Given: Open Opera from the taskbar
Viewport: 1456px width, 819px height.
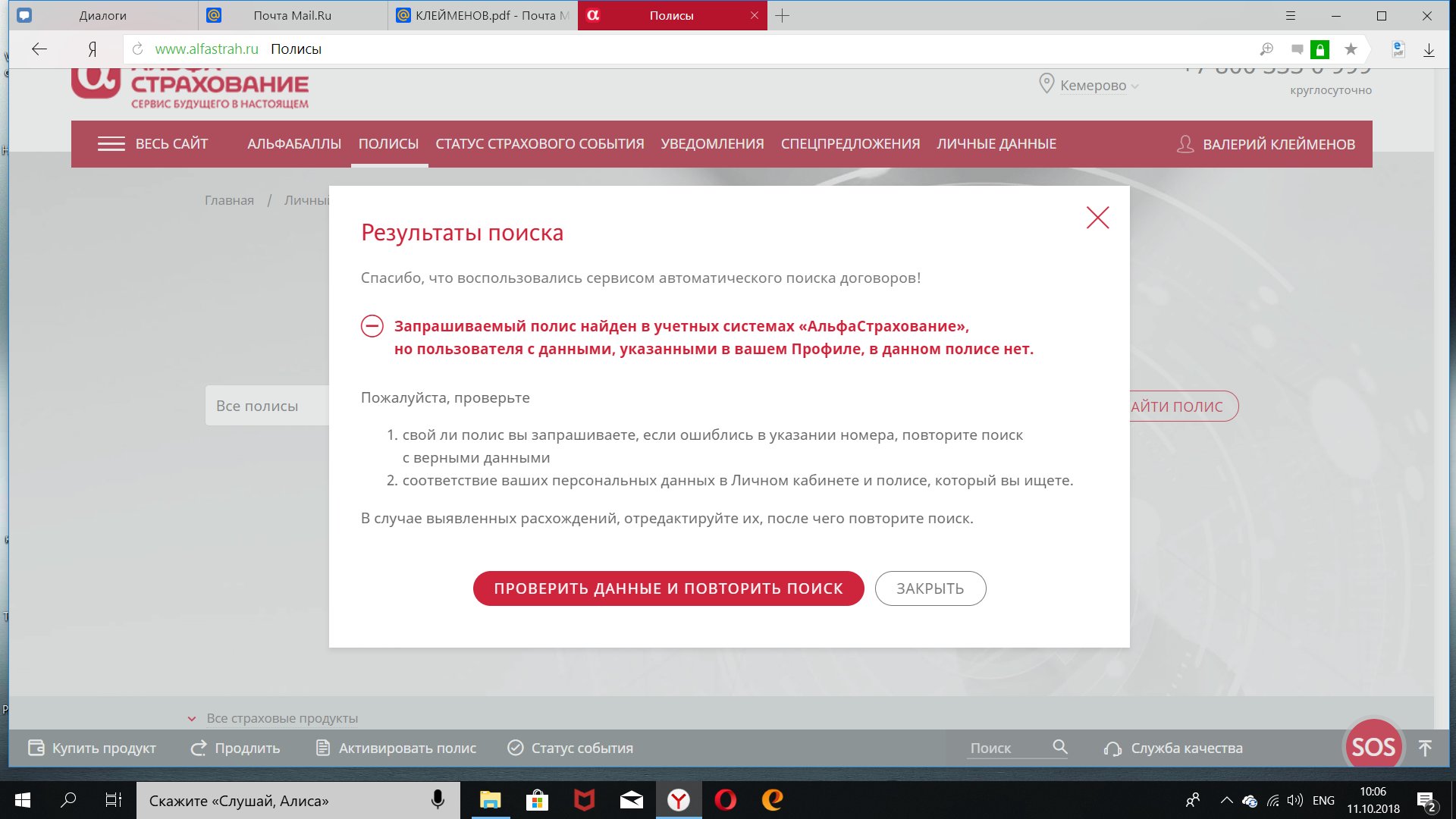Looking at the screenshot, I should (x=726, y=800).
